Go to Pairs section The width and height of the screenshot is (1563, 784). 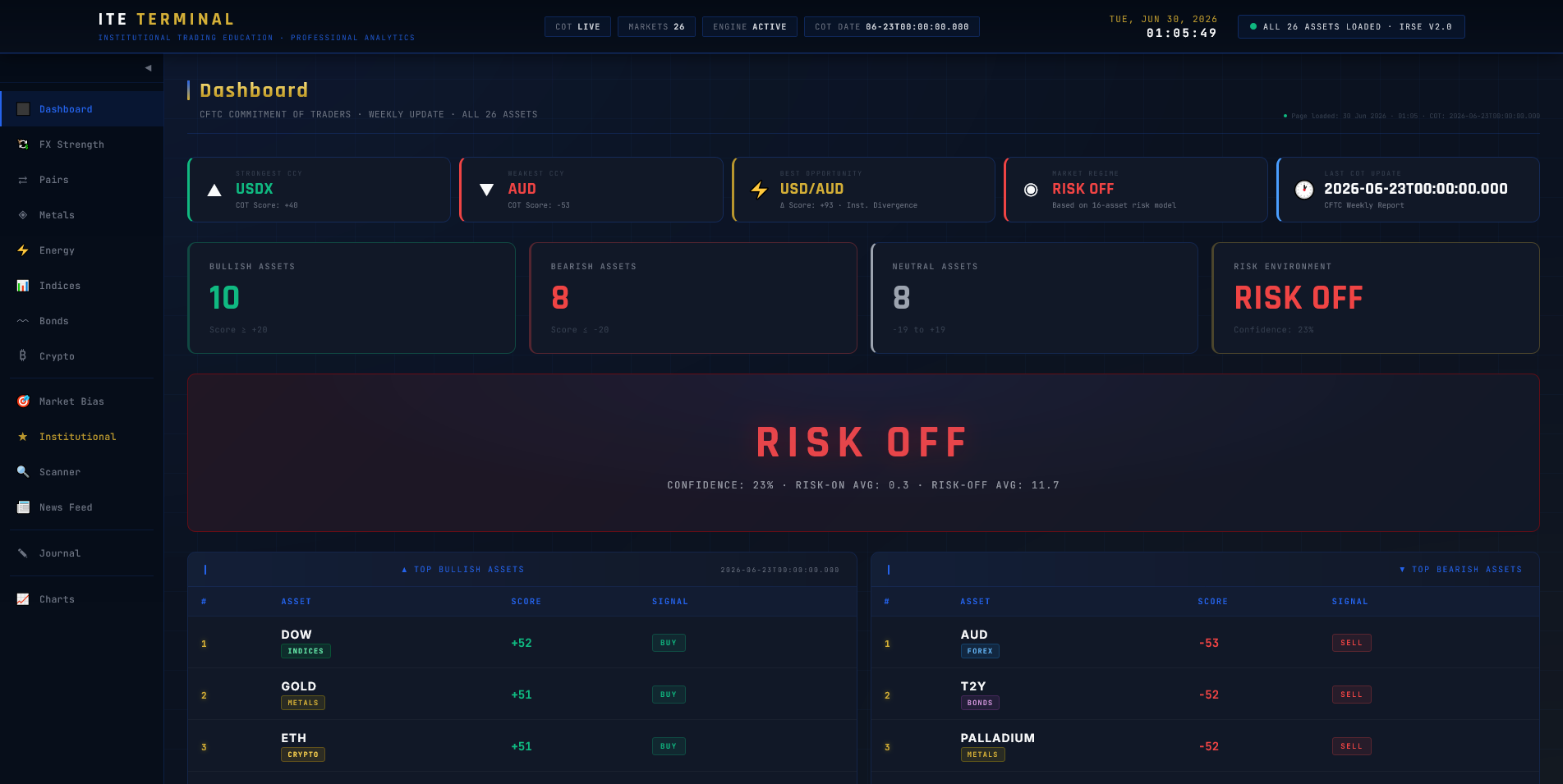tap(82, 180)
